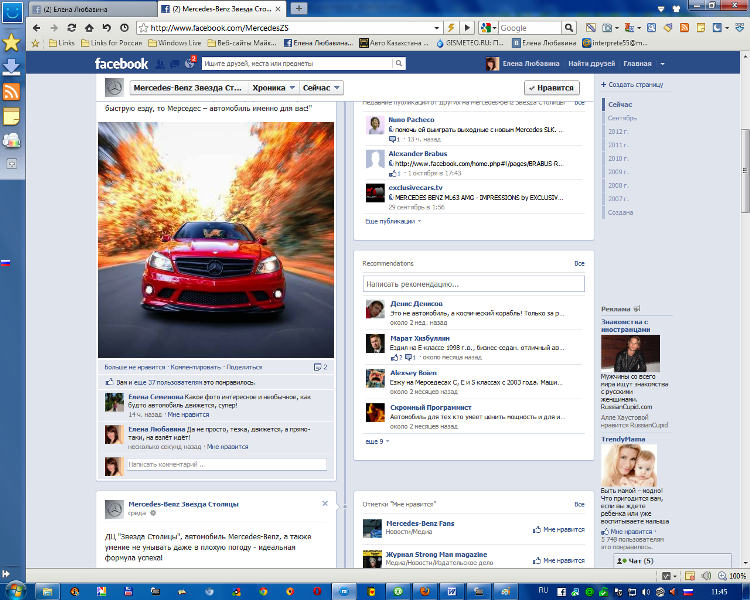Click the Facebook logo in header
The image size is (750, 600).
point(121,64)
